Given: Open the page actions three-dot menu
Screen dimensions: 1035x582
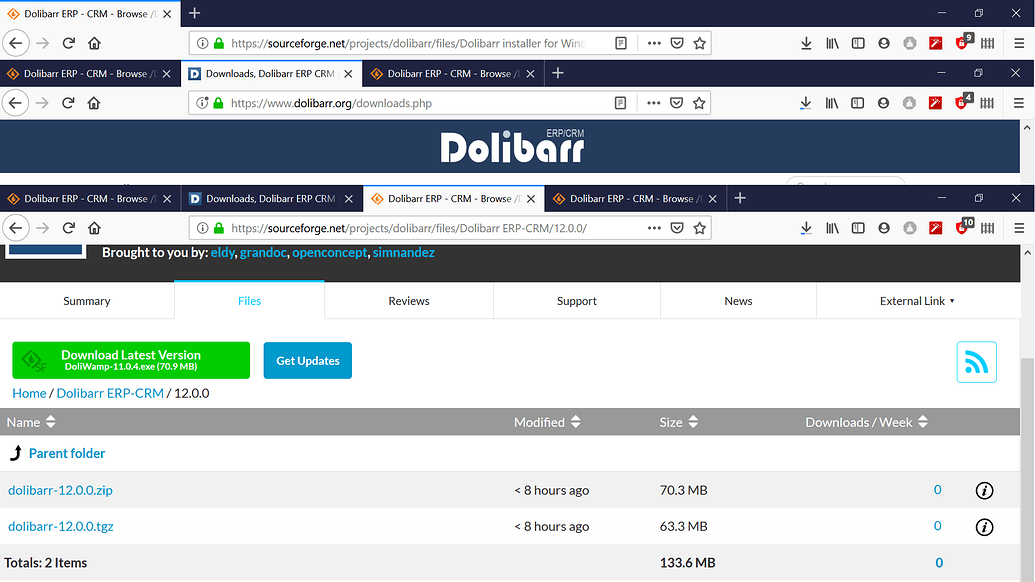Looking at the screenshot, I should pos(654,227).
